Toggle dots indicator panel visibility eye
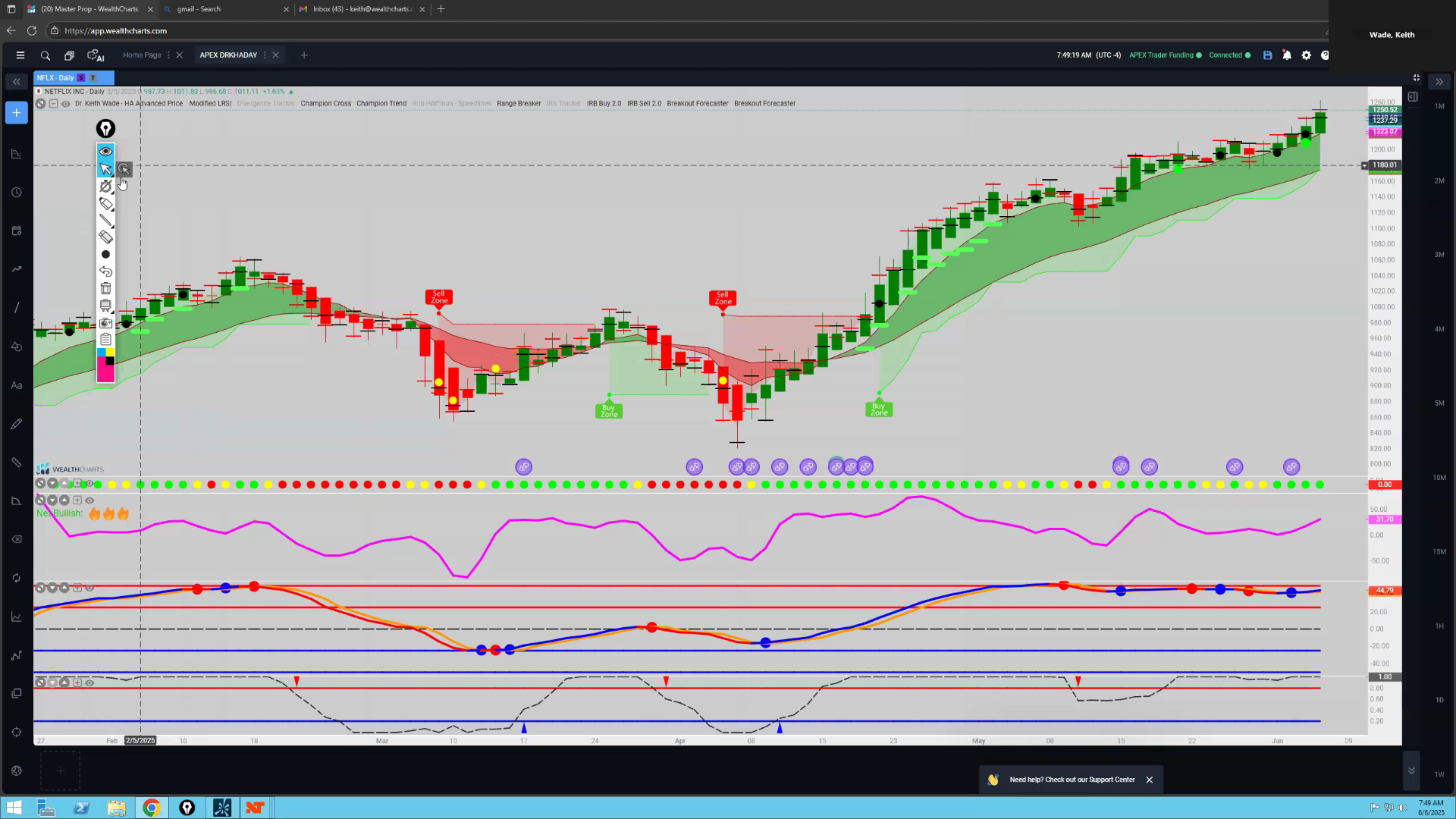This screenshot has height=819, width=1456. point(89,484)
